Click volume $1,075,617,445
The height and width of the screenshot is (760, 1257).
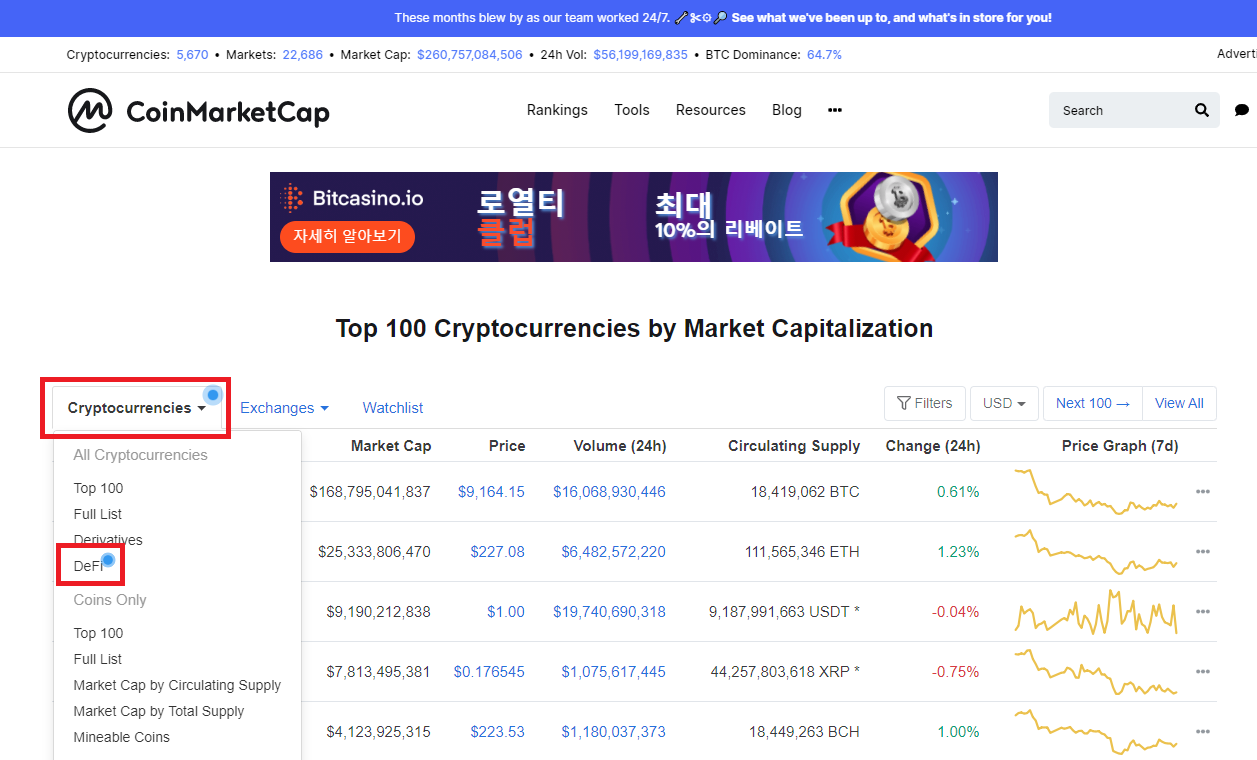(x=613, y=672)
